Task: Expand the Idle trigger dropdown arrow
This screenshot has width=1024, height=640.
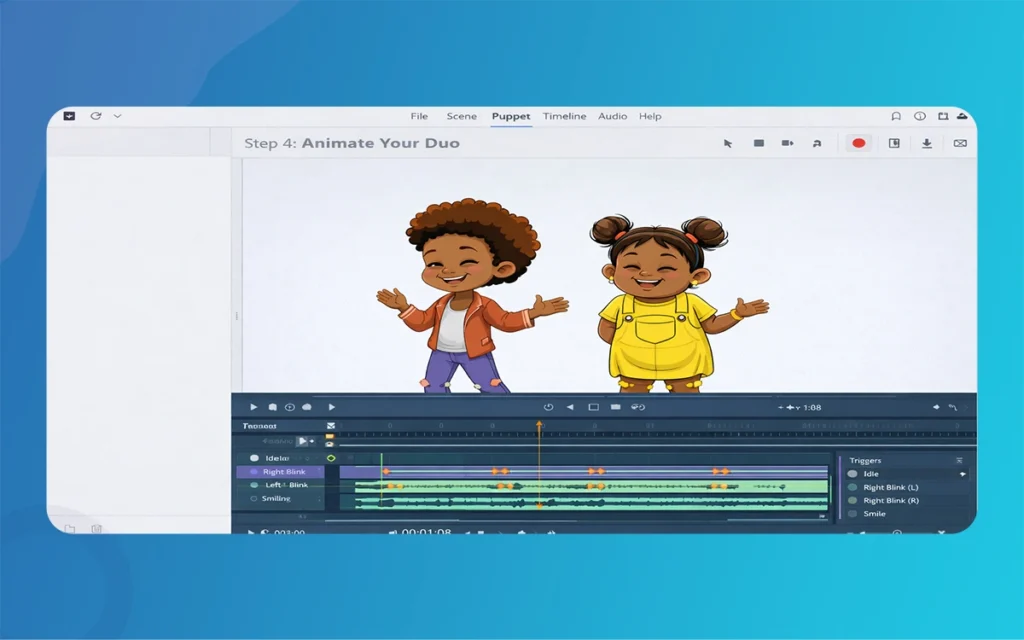Action: [962, 474]
